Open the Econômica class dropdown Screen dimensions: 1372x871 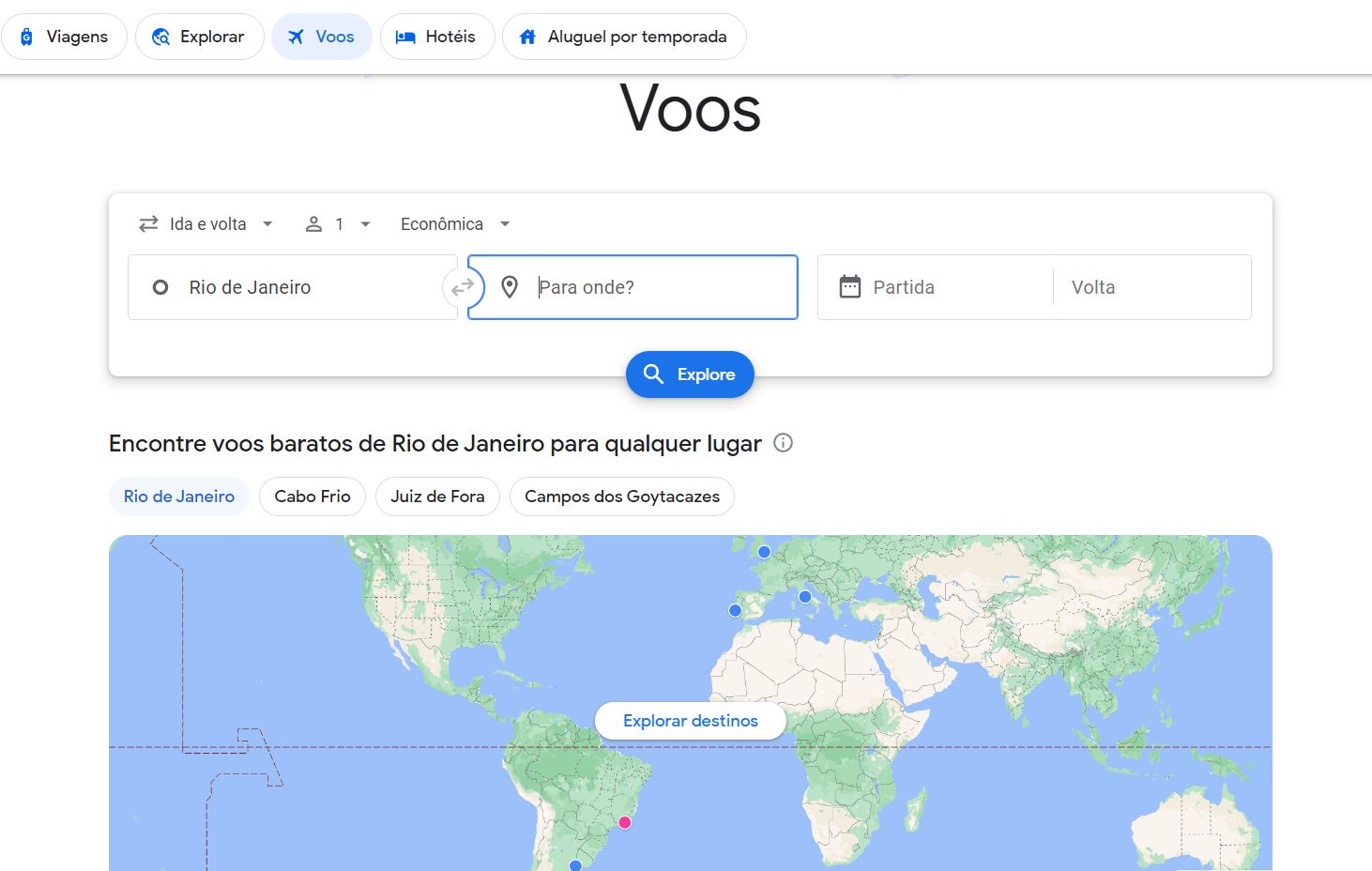point(455,224)
